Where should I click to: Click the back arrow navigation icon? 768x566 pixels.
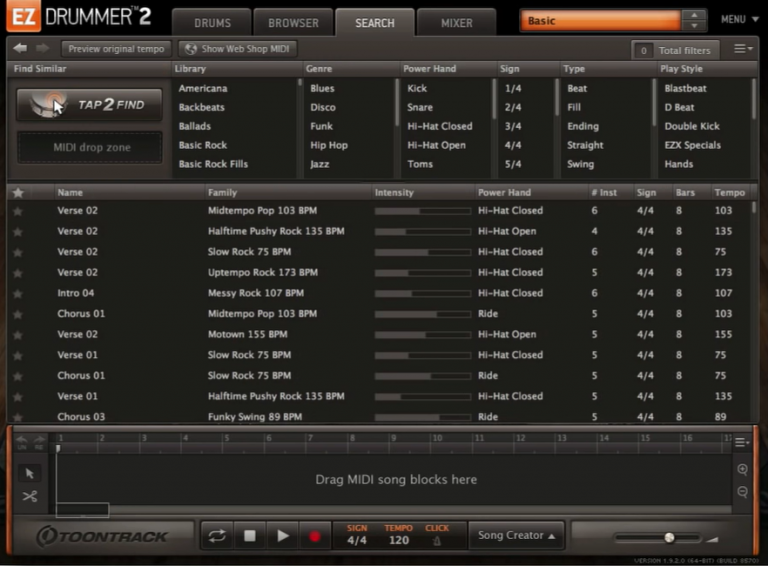pyautogui.click(x=20, y=48)
